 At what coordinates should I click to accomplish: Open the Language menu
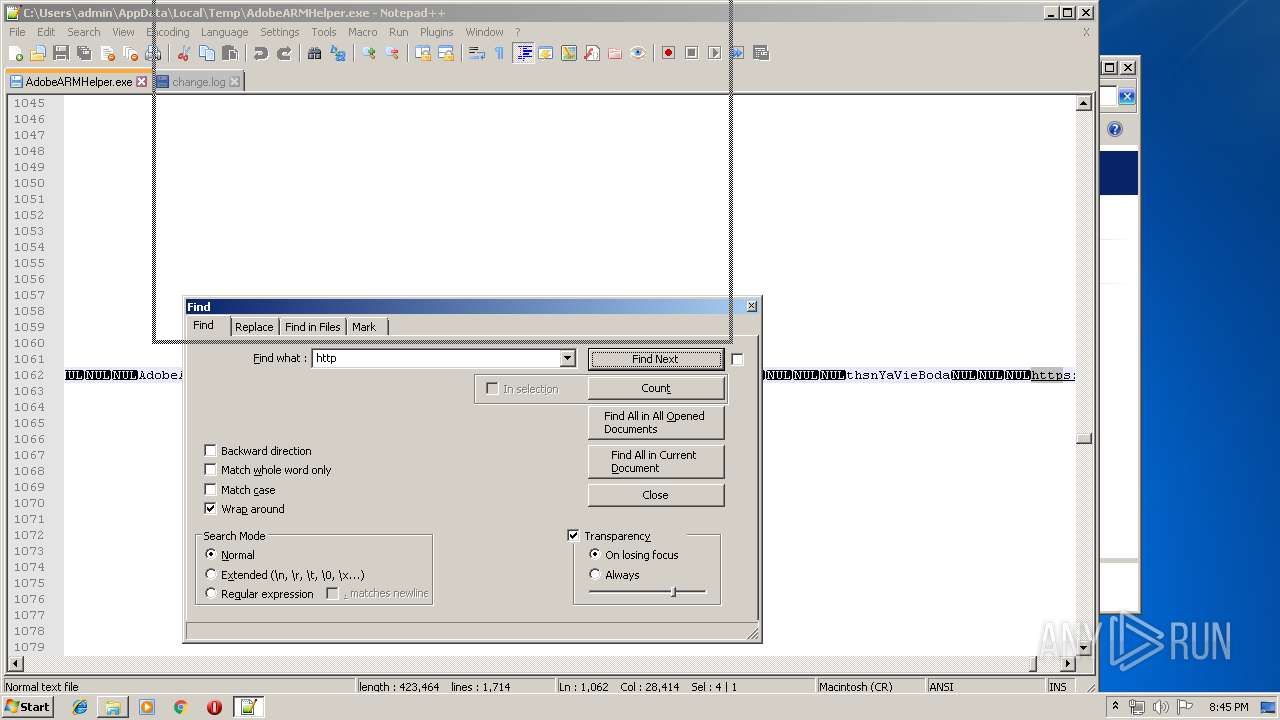pos(224,32)
